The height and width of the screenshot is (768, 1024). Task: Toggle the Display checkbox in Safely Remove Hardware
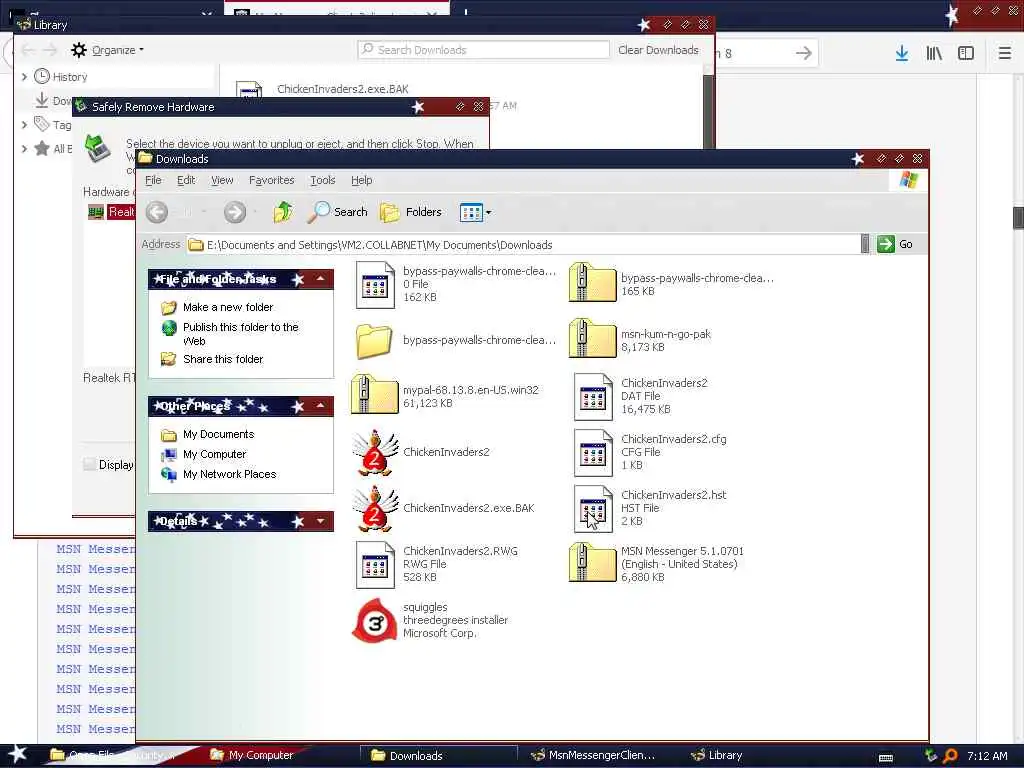89,464
